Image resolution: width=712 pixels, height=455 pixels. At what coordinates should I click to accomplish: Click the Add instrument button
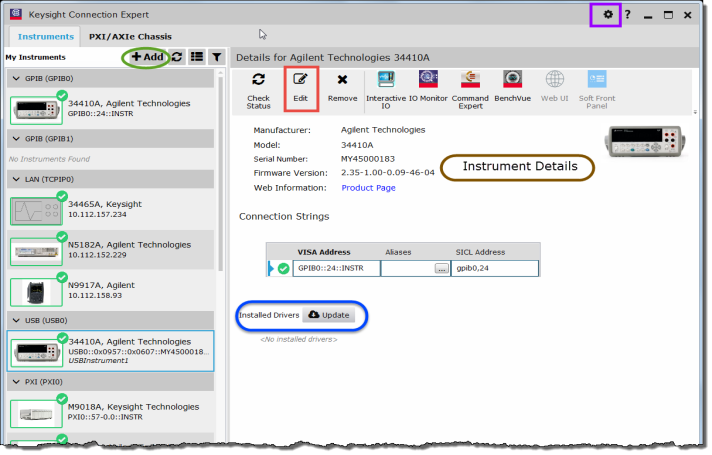tap(146, 58)
